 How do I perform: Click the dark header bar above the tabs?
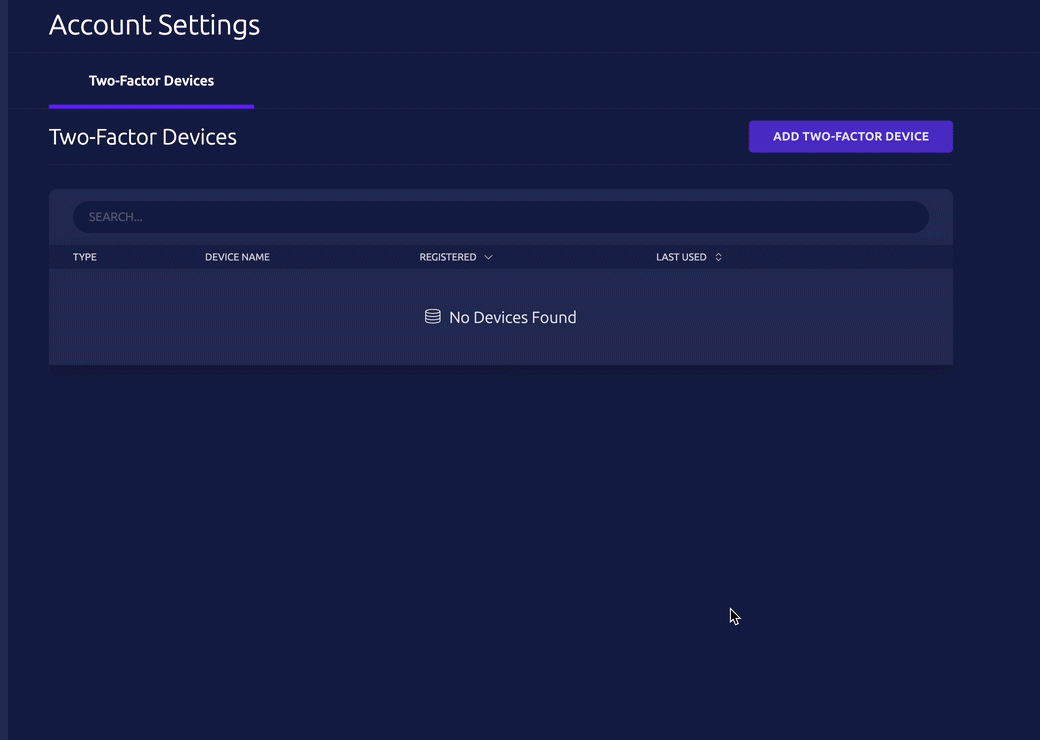600,25
